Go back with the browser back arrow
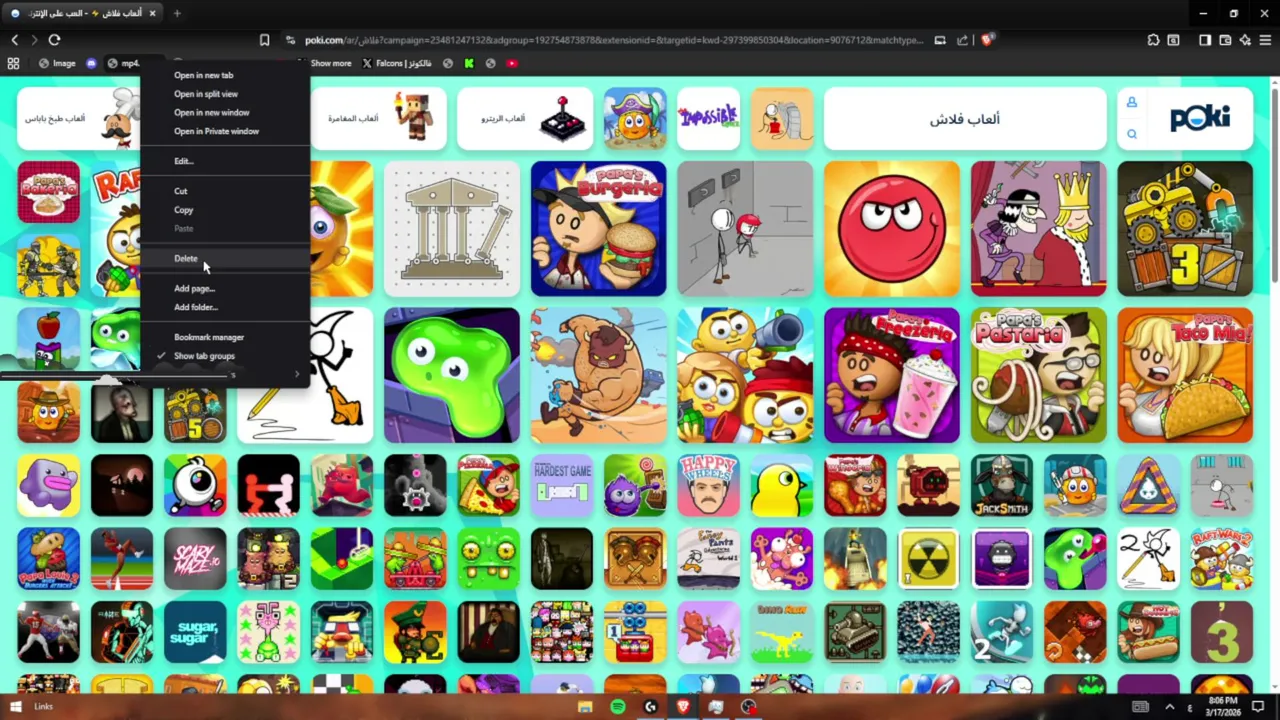The height and width of the screenshot is (720, 1280). pos(15,40)
